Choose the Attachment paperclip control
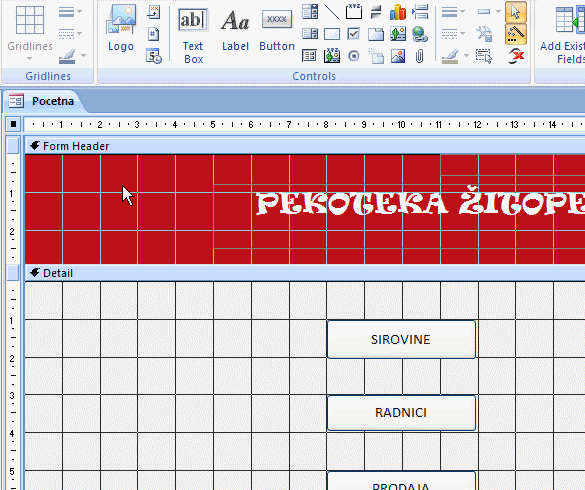This screenshot has width=585, height=490. pos(419,56)
